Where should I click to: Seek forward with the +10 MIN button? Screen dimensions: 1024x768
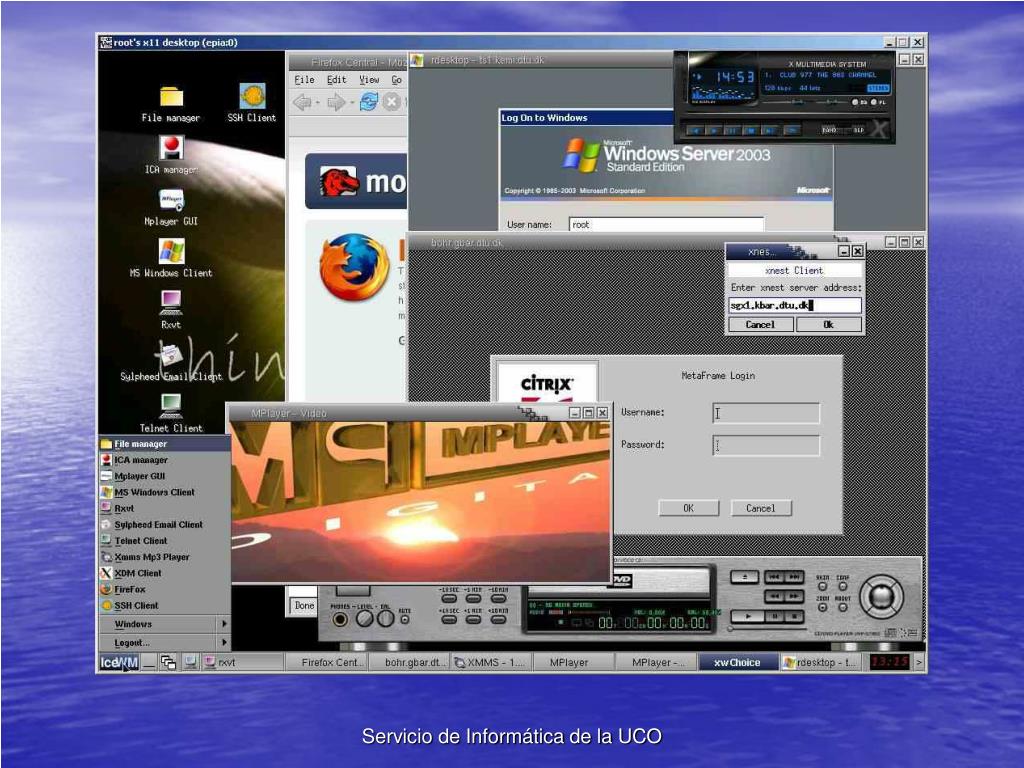(499, 618)
